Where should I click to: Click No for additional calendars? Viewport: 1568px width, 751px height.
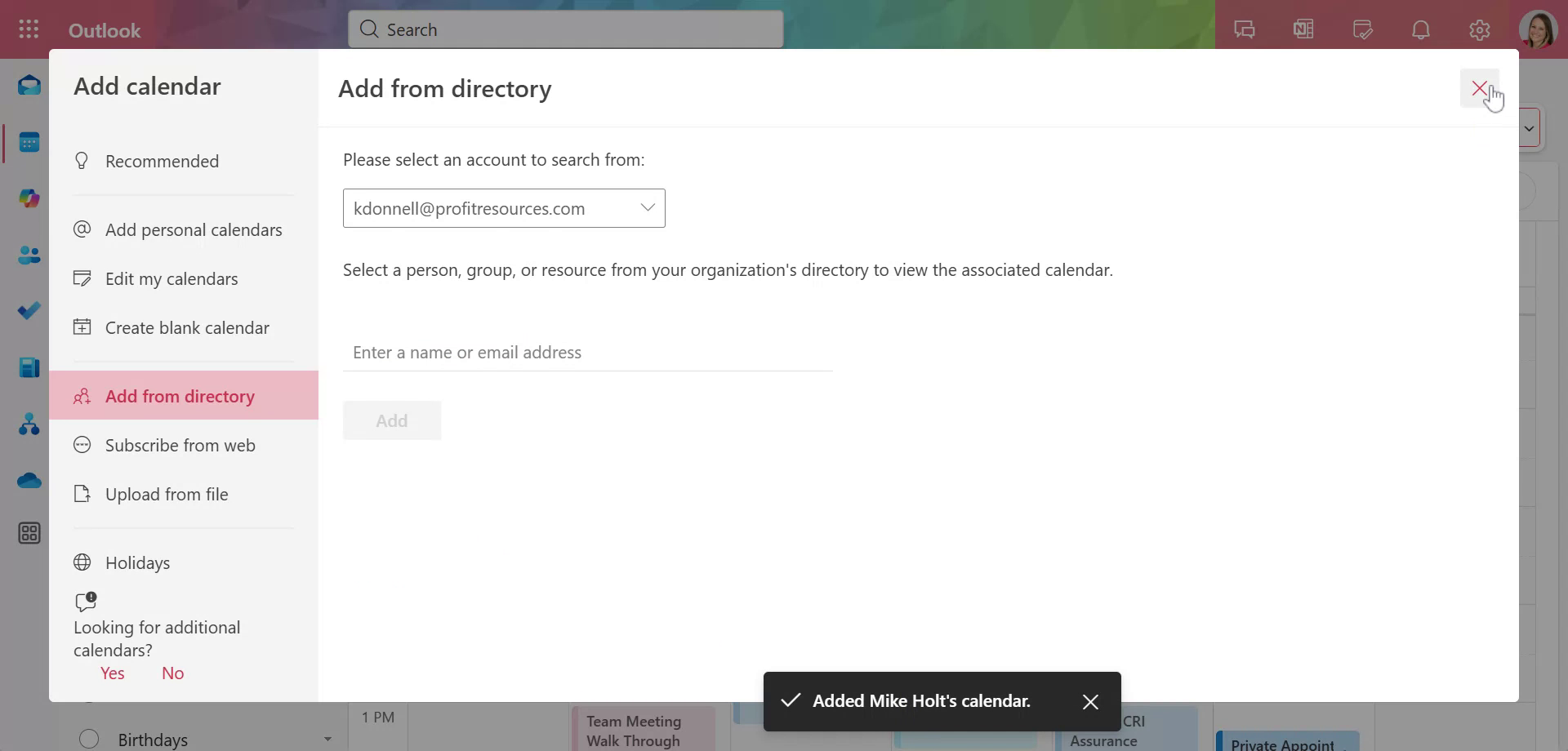172,673
